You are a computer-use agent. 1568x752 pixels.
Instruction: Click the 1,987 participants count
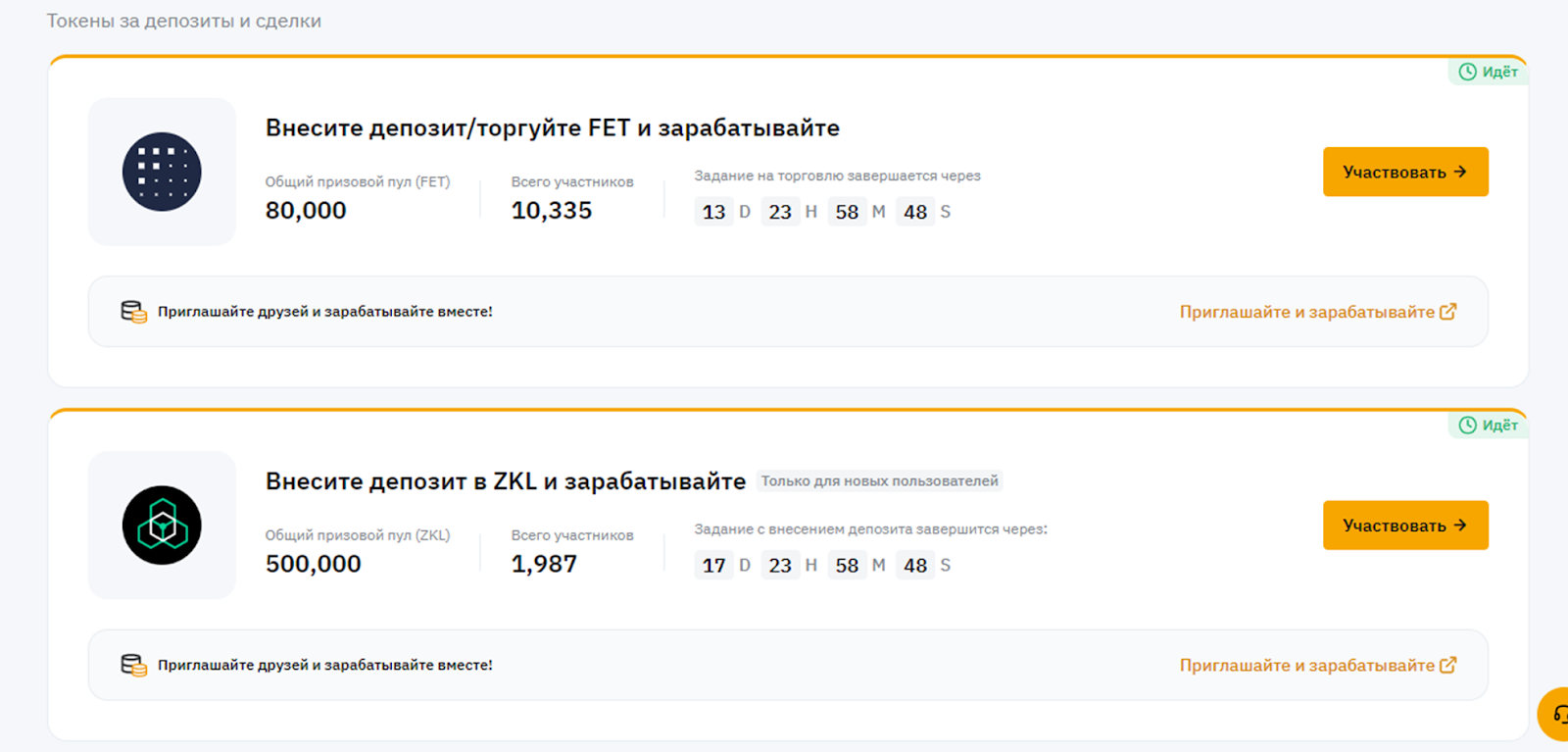tap(544, 564)
